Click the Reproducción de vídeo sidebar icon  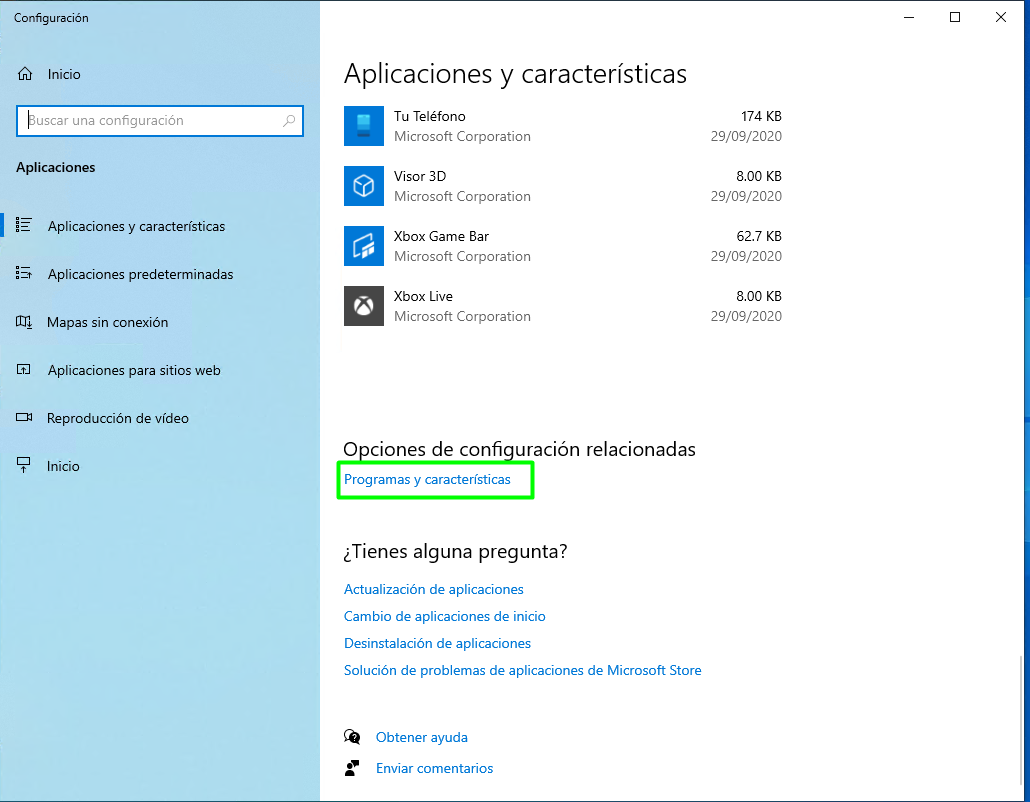coord(25,418)
